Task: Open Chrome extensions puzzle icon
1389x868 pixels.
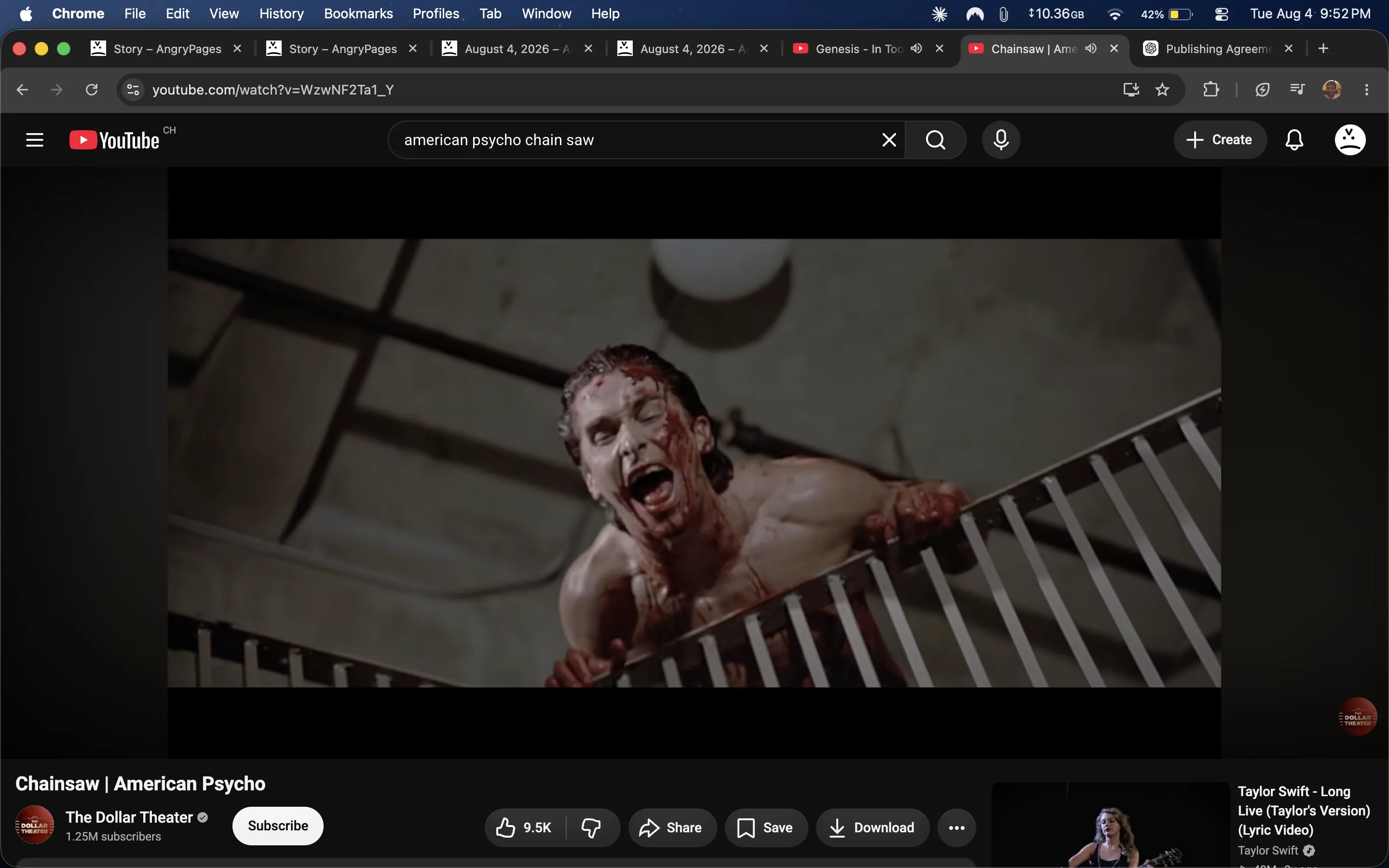Action: tap(1211, 90)
